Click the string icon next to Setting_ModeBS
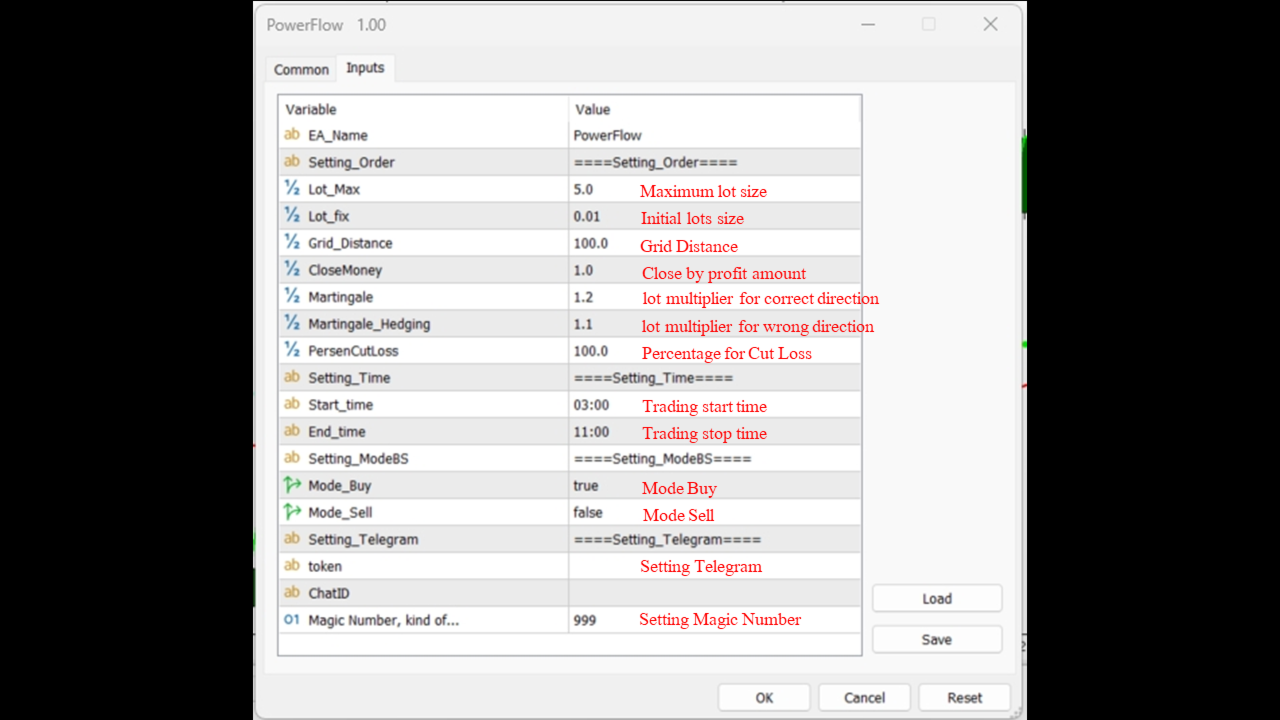Screen dimensions: 1280x720 (x=292, y=459)
